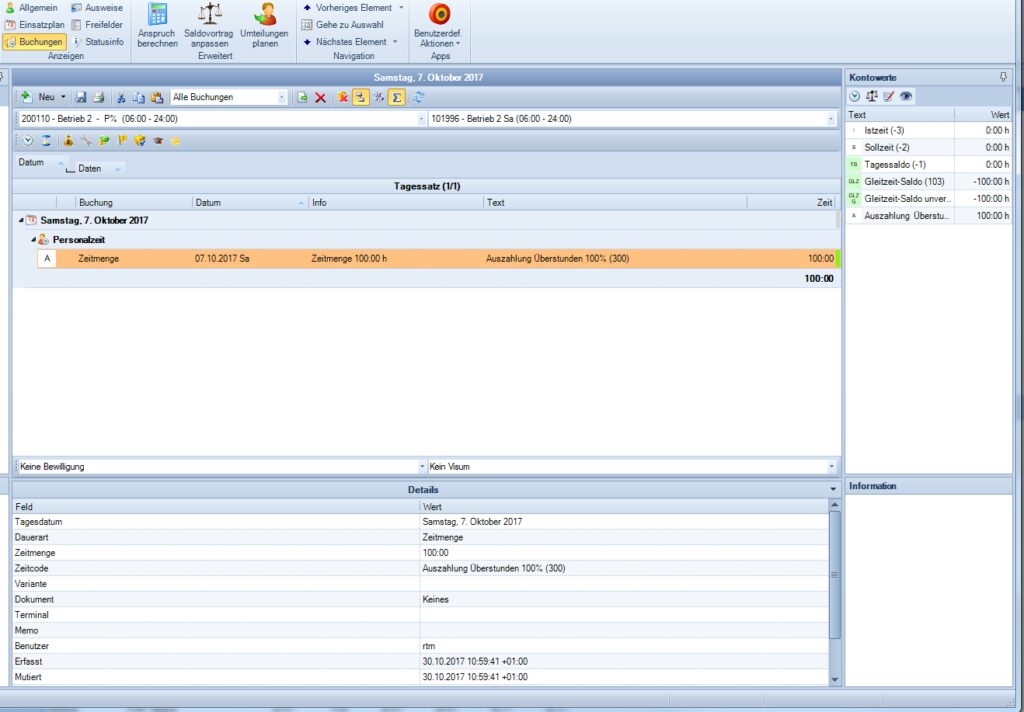Click Gehe zu Auswahl
The height and width of the screenshot is (712, 1024).
pos(342,25)
